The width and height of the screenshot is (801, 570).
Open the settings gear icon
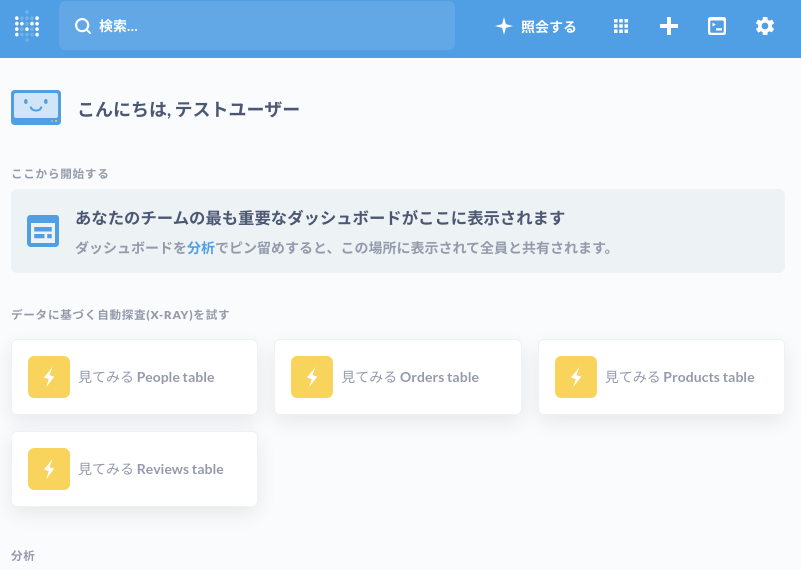[765, 26]
